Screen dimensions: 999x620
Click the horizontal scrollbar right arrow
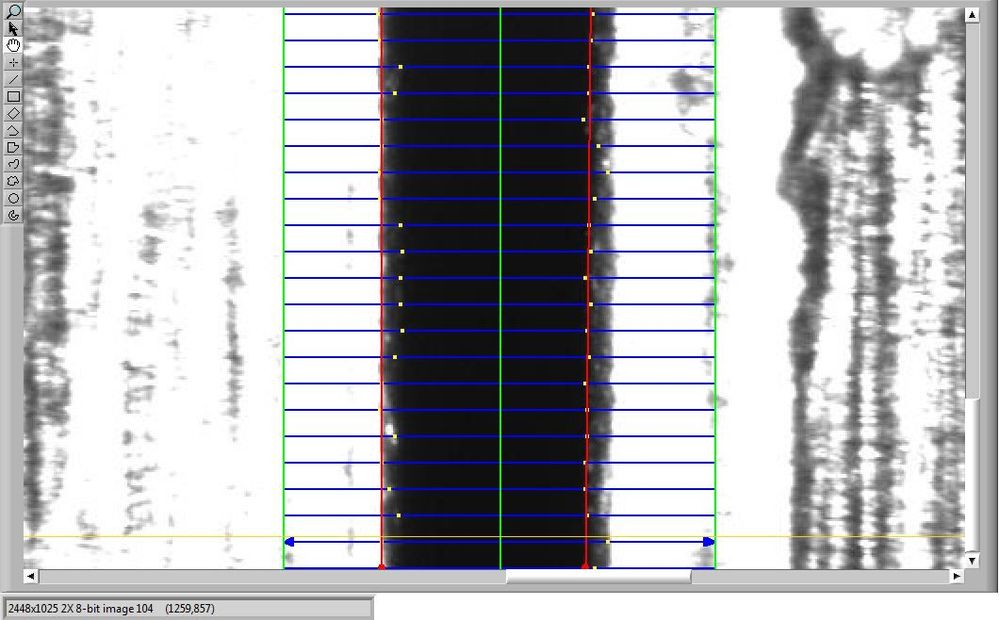[x=956, y=576]
